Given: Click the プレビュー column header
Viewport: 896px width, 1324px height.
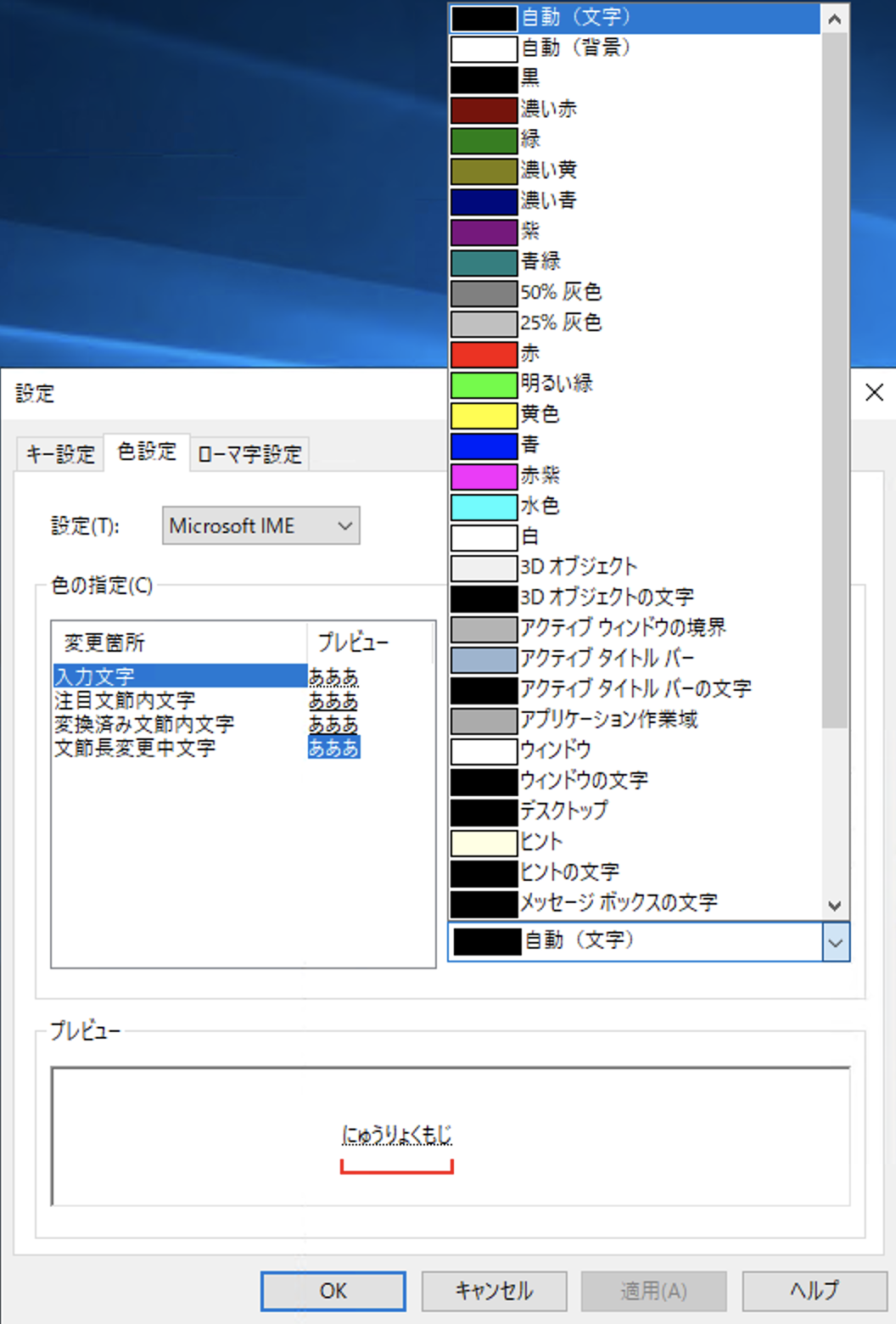Looking at the screenshot, I should 371,642.
